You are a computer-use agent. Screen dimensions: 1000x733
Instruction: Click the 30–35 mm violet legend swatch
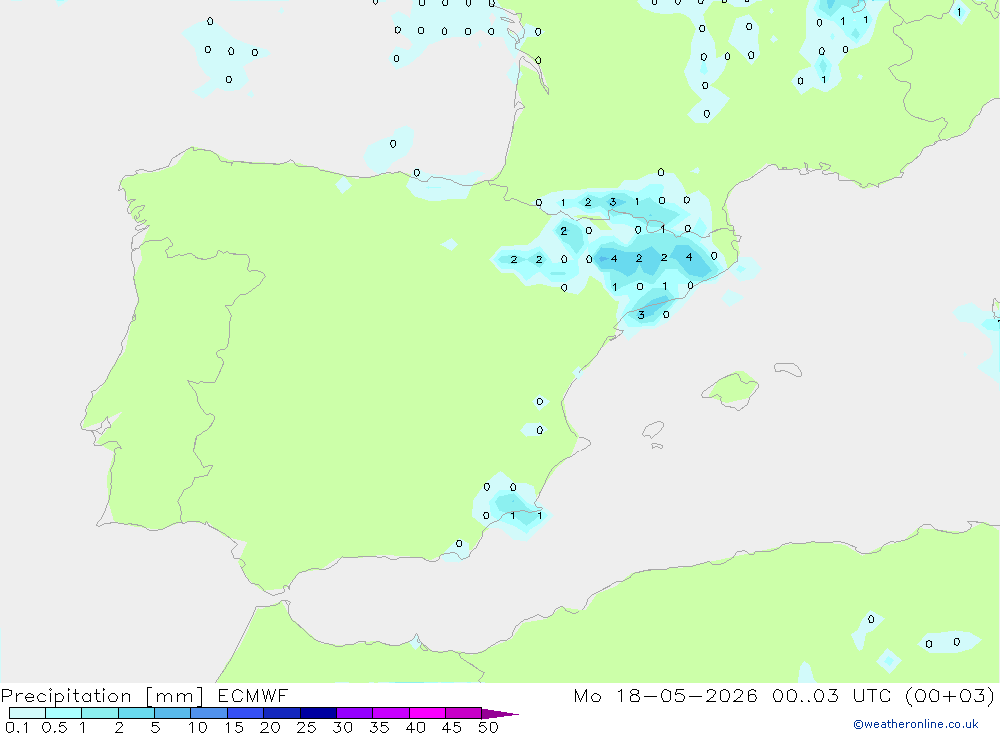(355, 713)
